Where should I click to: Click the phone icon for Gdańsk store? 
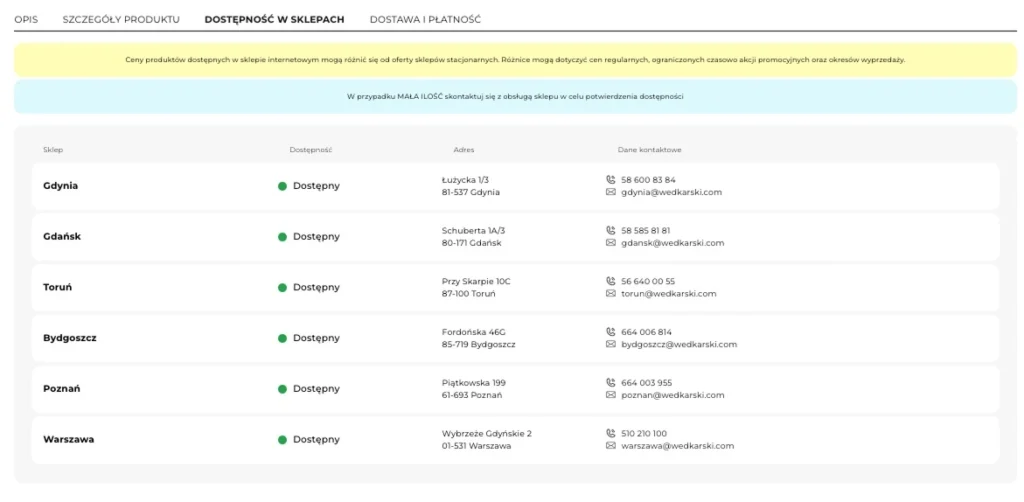click(x=611, y=230)
